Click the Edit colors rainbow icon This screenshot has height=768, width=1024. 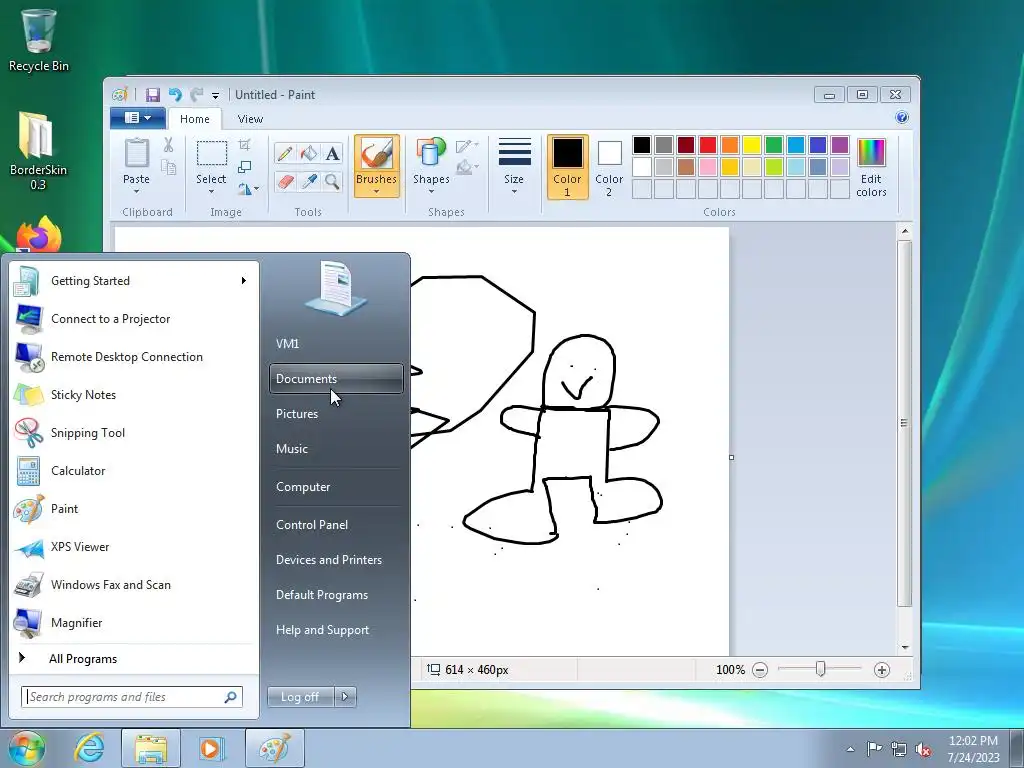pyautogui.click(x=871, y=153)
